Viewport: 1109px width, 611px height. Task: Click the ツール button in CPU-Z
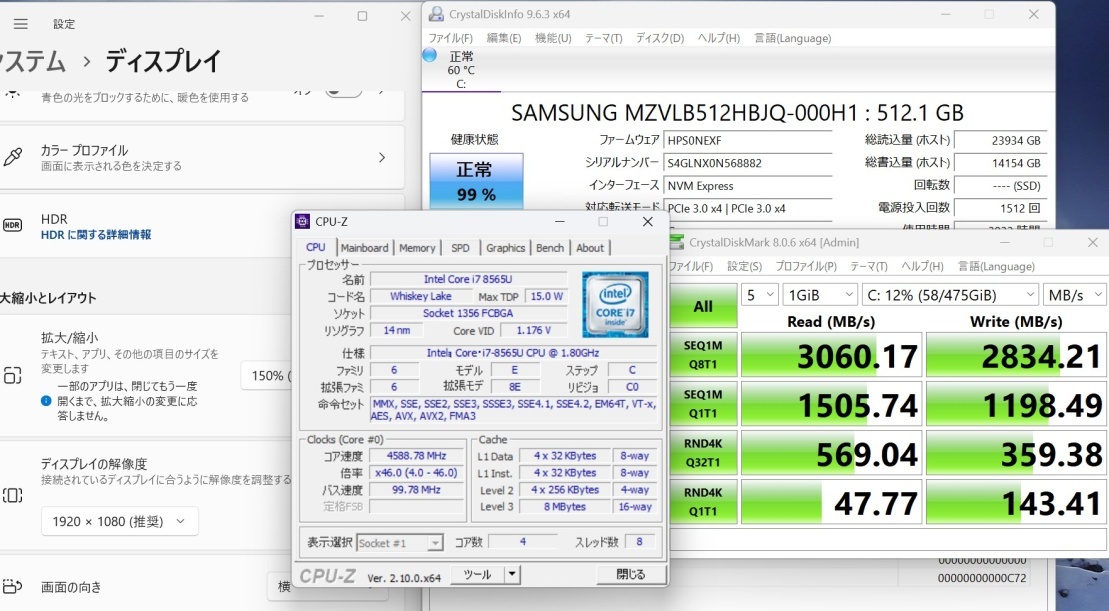point(477,574)
